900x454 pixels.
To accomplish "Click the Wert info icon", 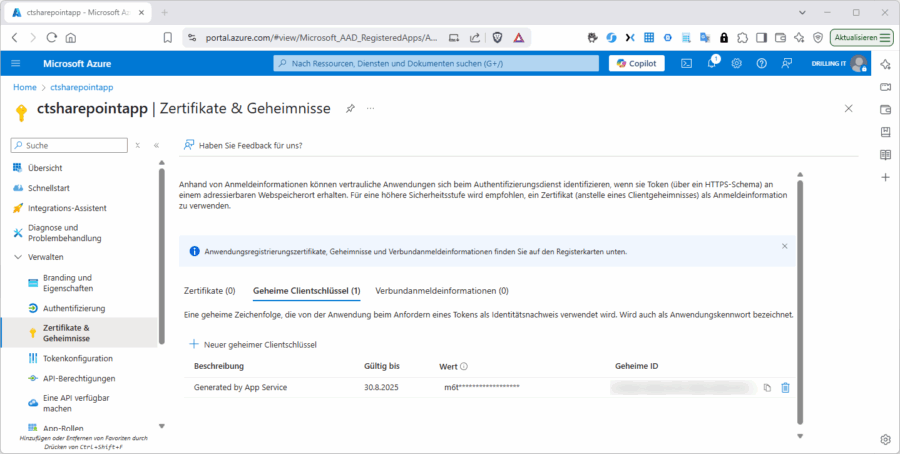I will click(x=464, y=366).
